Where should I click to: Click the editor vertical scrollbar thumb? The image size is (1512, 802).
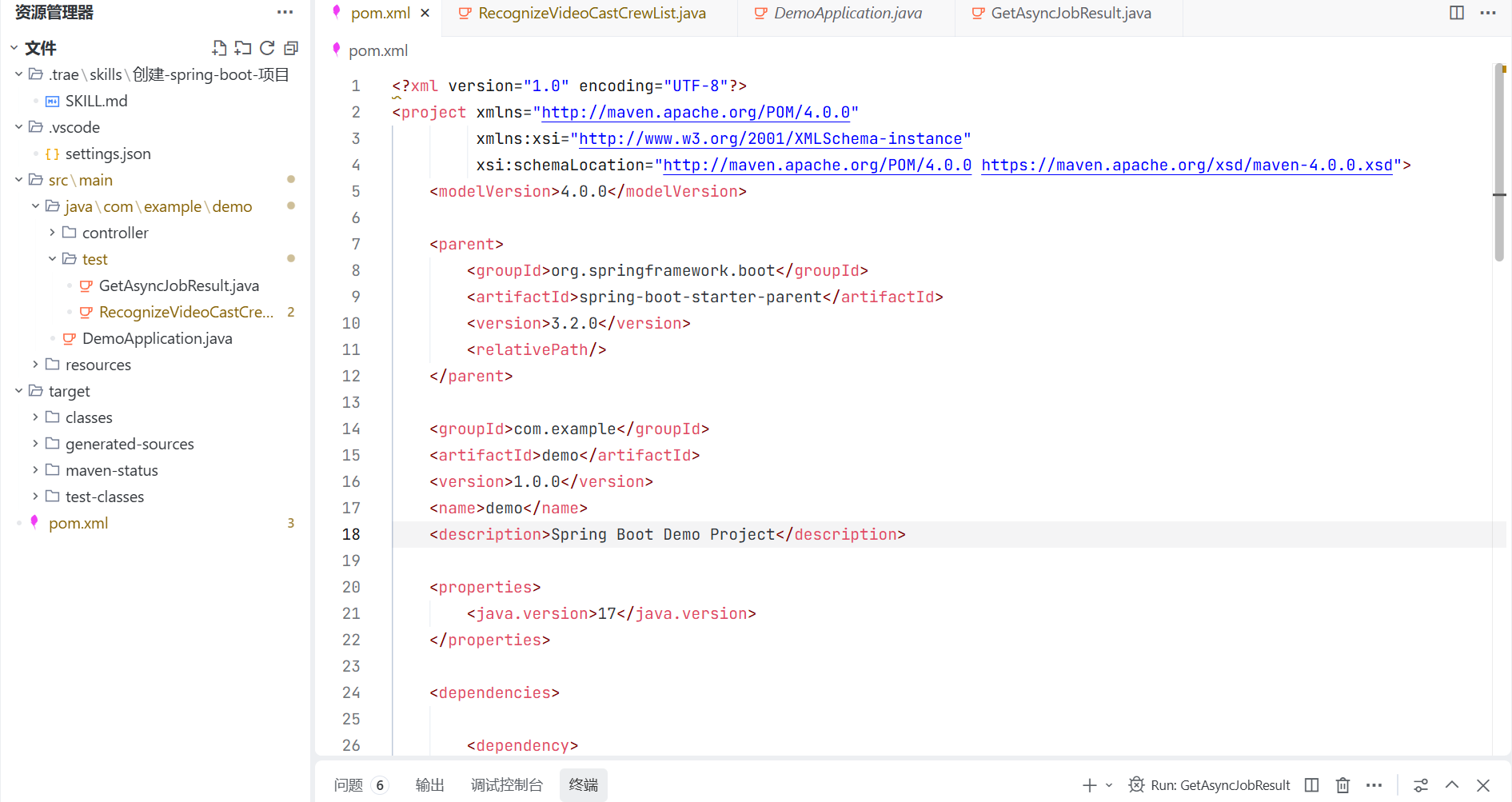click(x=1499, y=162)
